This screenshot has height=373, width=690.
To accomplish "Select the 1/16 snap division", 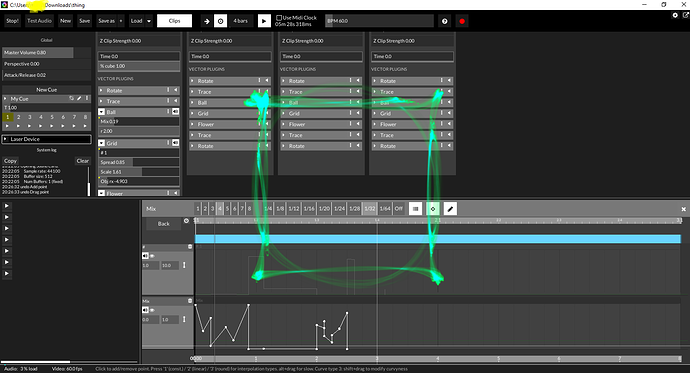I will 309,208.
